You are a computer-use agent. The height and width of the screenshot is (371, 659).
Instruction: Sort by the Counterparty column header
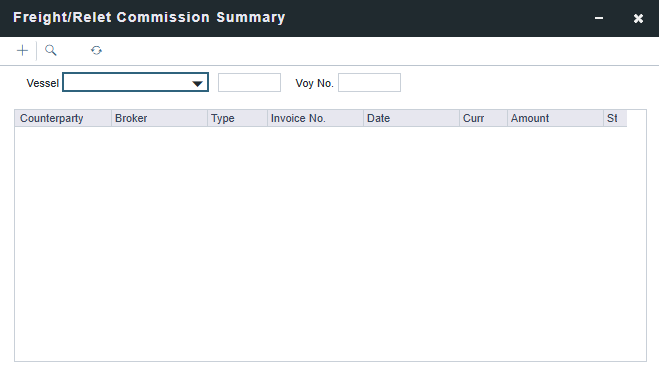pos(63,118)
